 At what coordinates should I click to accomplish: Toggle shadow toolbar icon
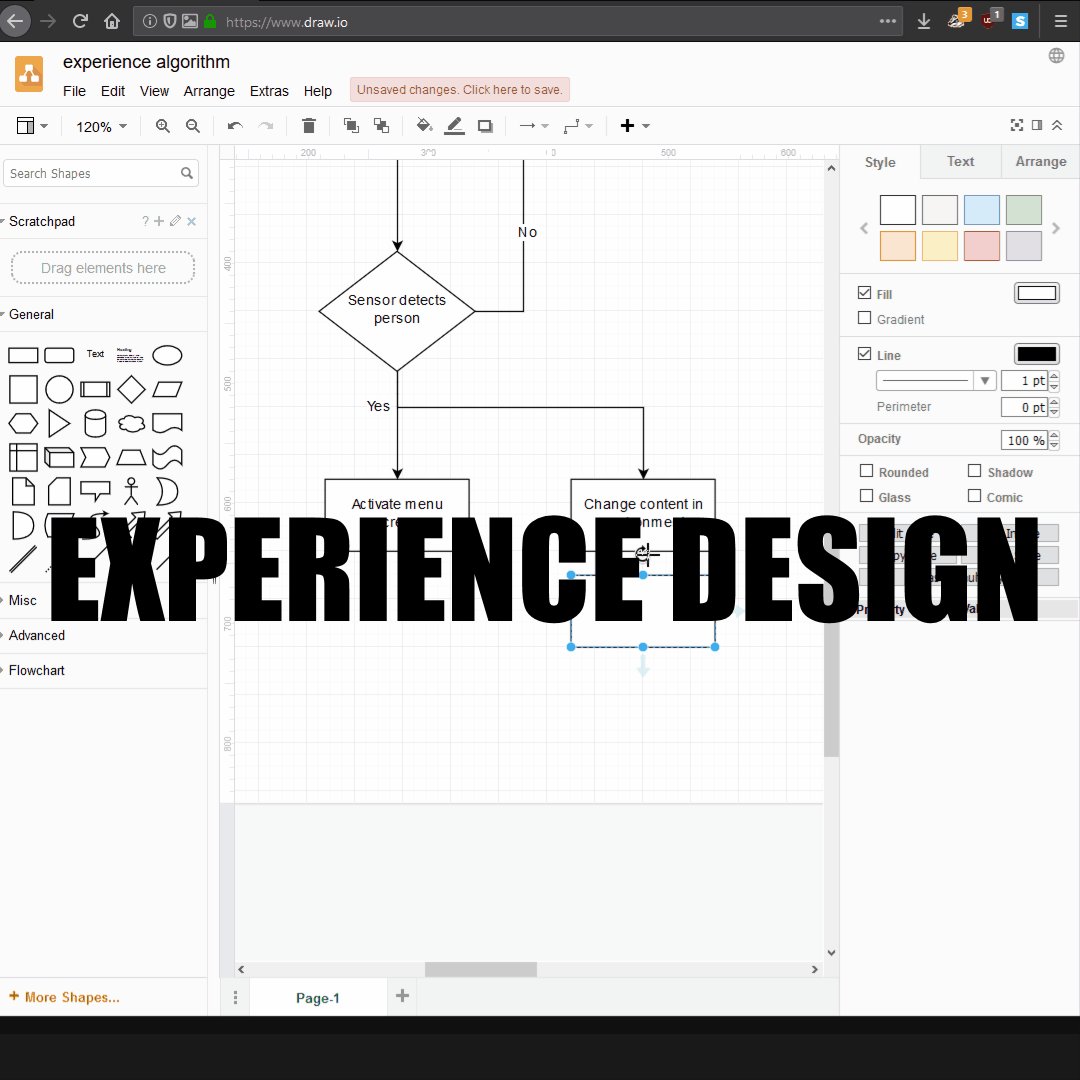pos(485,126)
